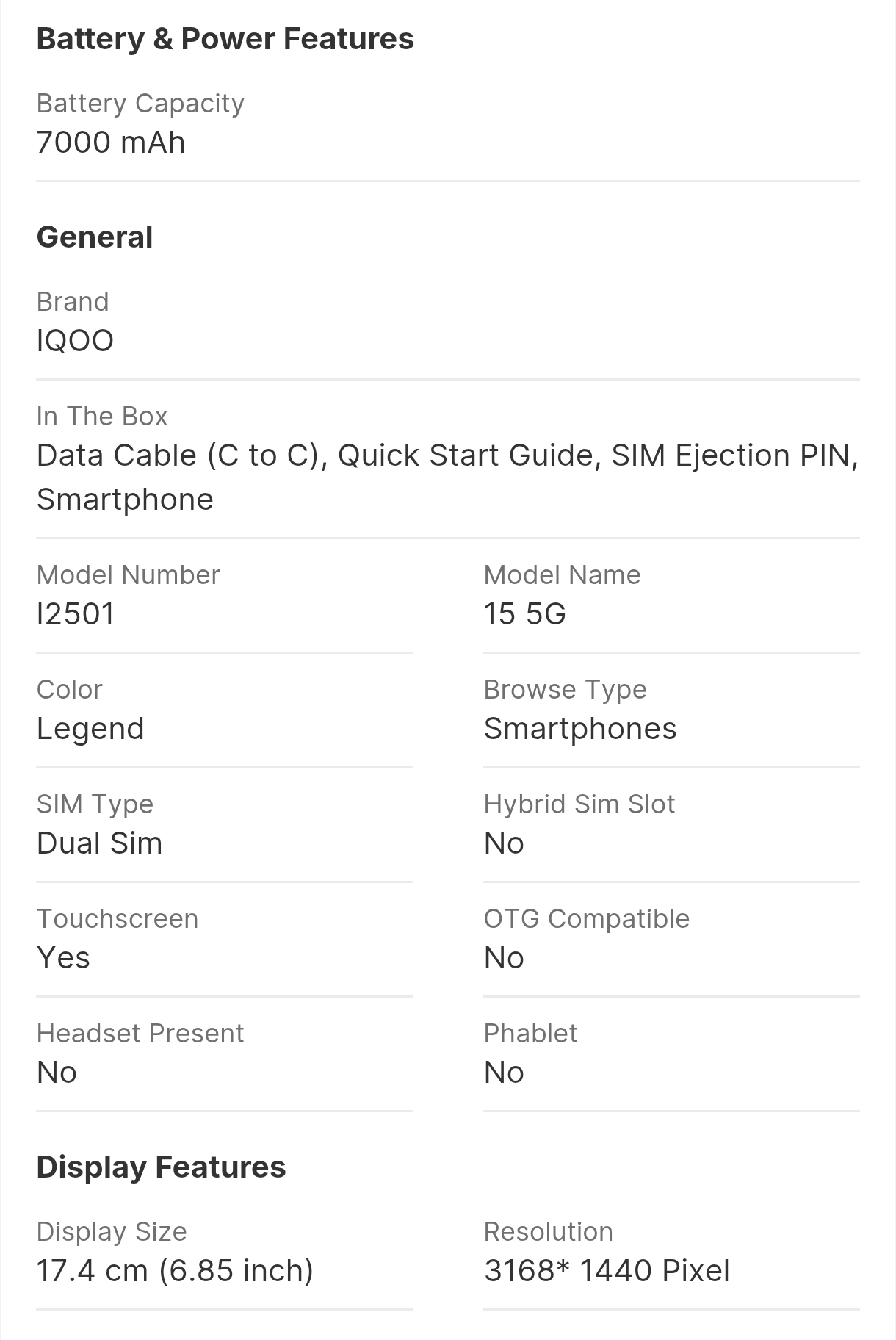The image size is (896, 1340).
Task: Select the In The Box label
Action: pos(102,417)
